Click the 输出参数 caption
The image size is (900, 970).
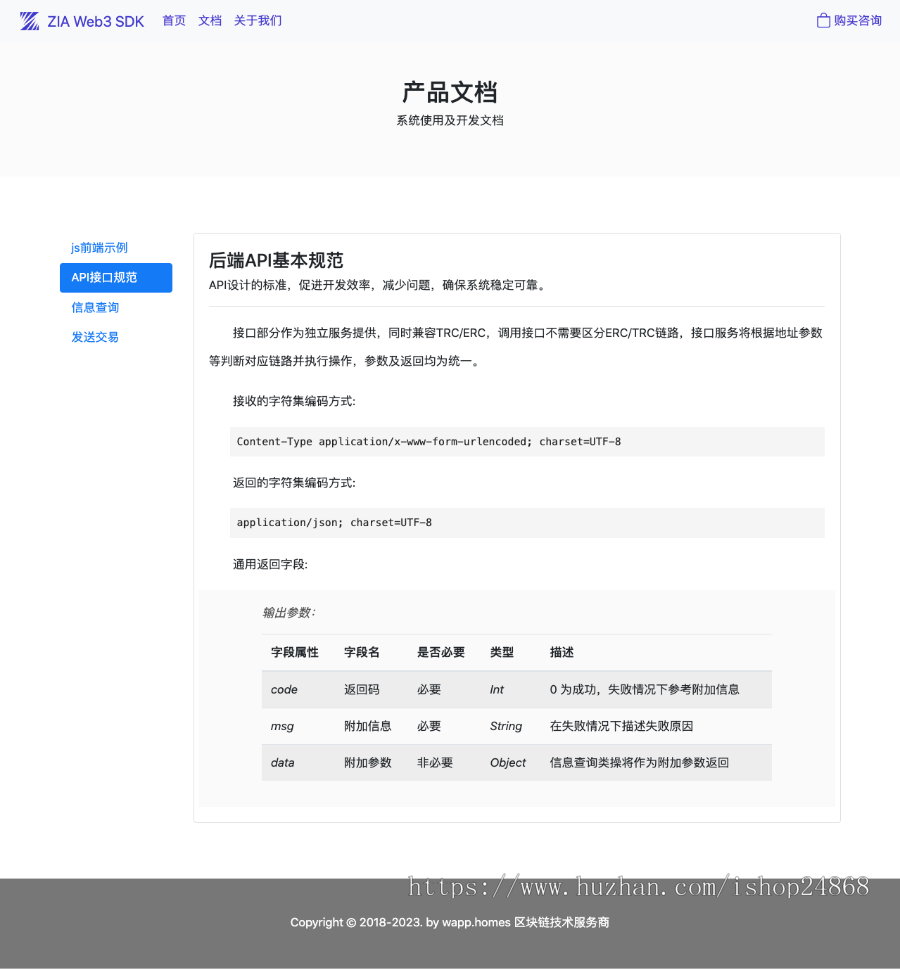click(x=288, y=612)
